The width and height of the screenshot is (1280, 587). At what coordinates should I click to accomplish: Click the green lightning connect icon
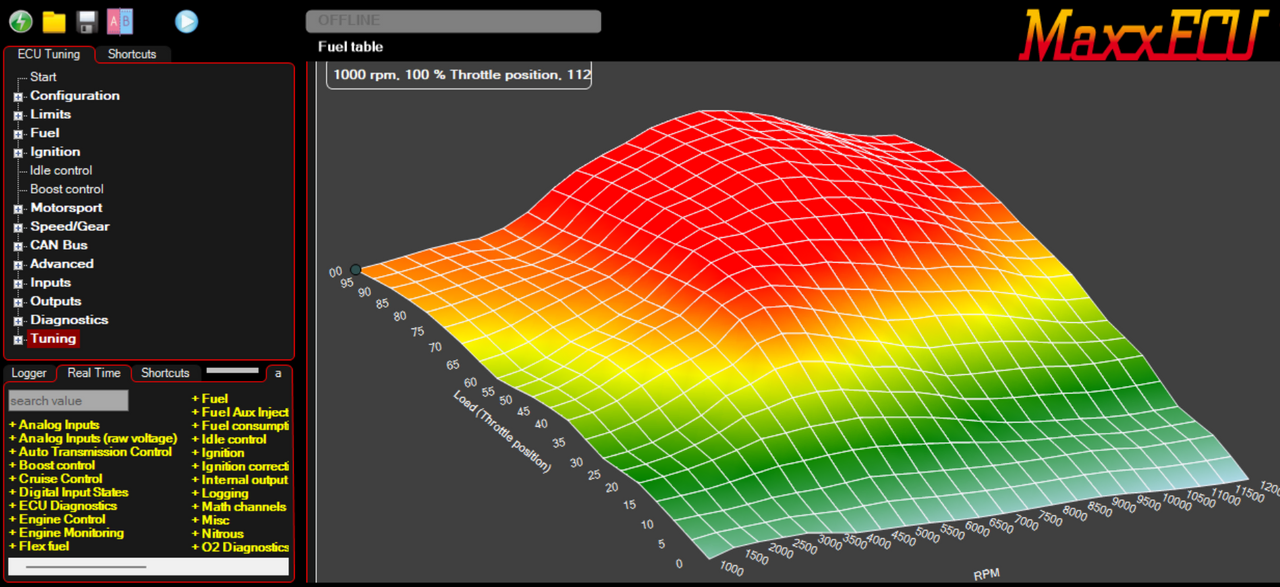21,21
